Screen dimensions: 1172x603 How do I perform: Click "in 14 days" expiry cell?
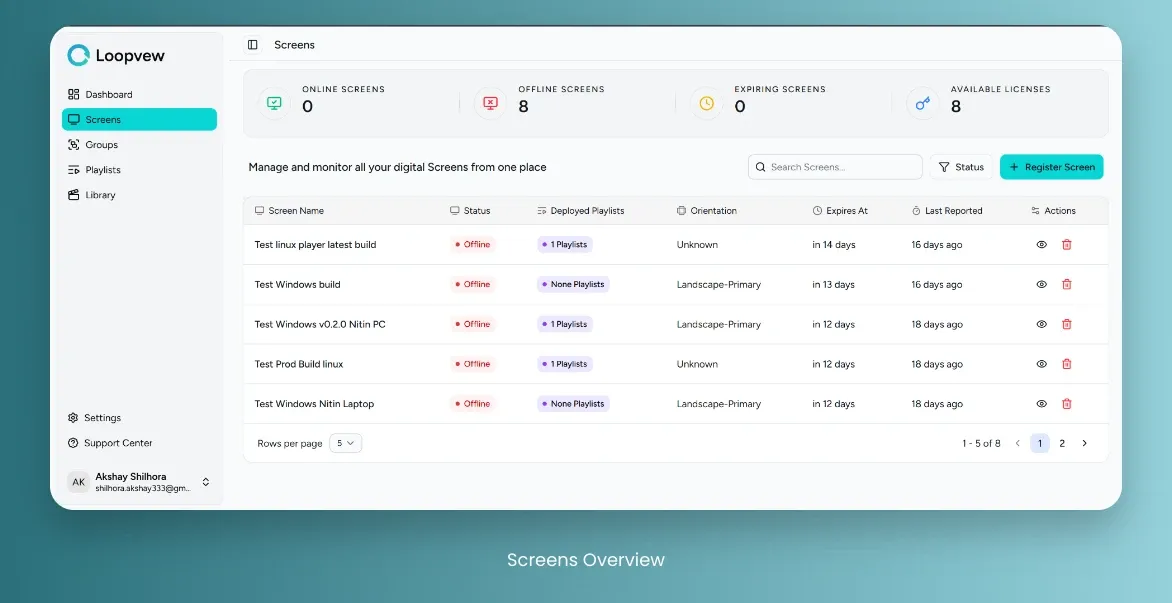pos(833,244)
